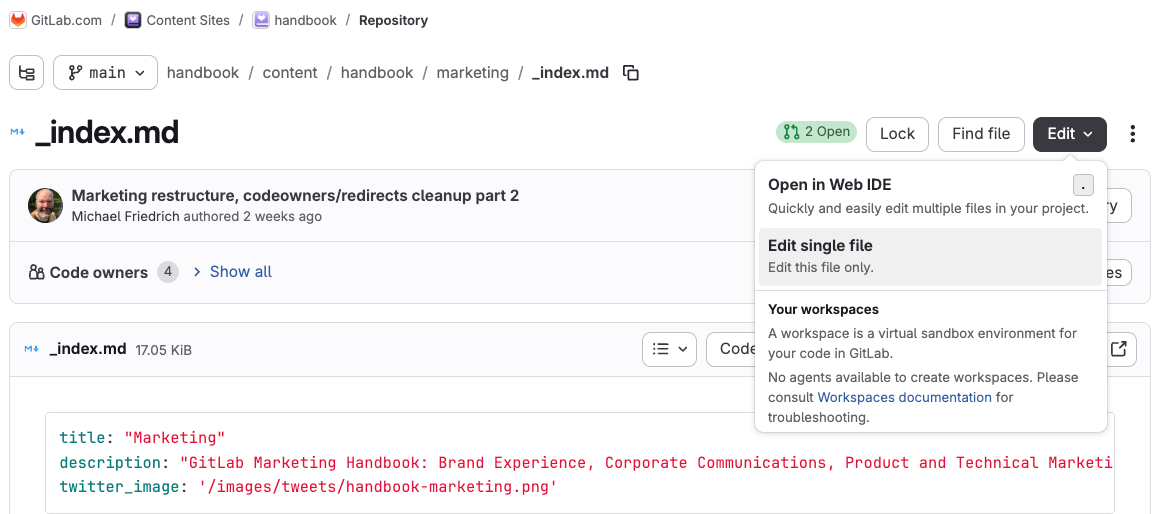The image size is (1155, 514).
Task: Click the code owners count badge 4
Action: 168,272
